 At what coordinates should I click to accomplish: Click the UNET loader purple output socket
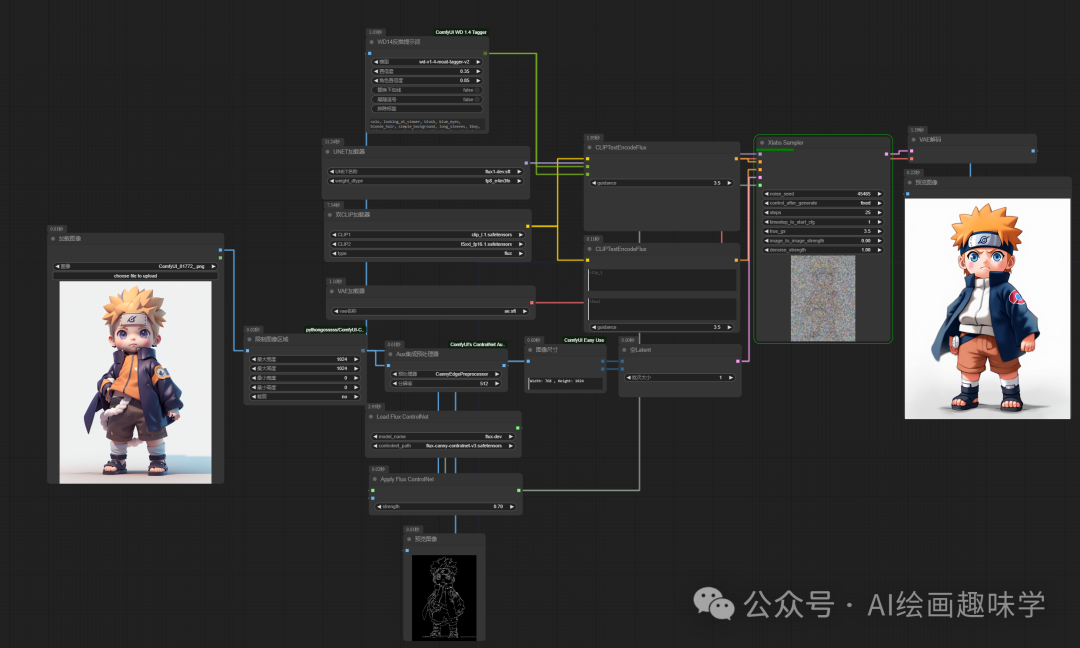tap(526, 163)
